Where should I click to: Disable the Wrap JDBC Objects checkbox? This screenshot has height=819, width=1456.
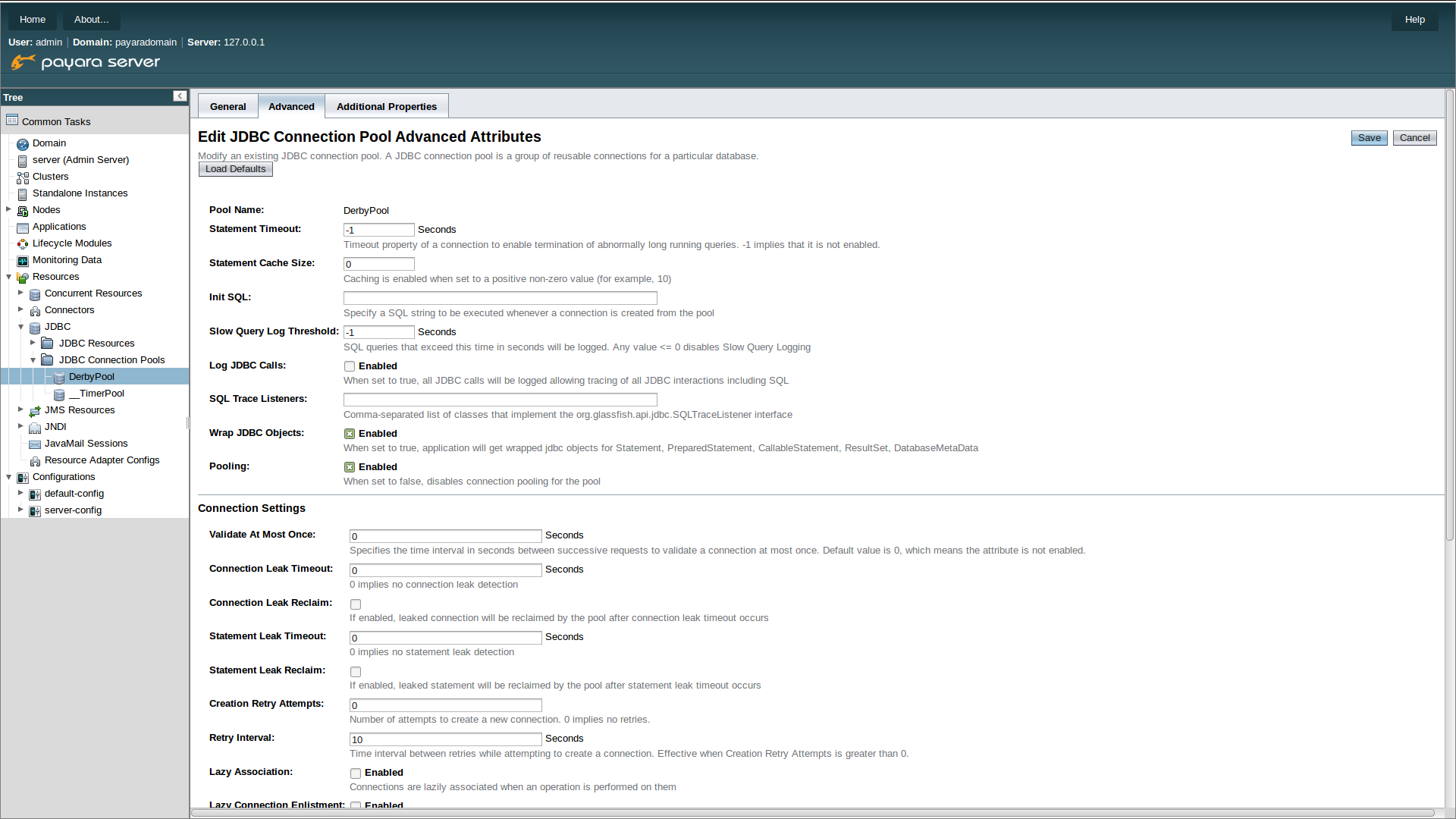349,433
